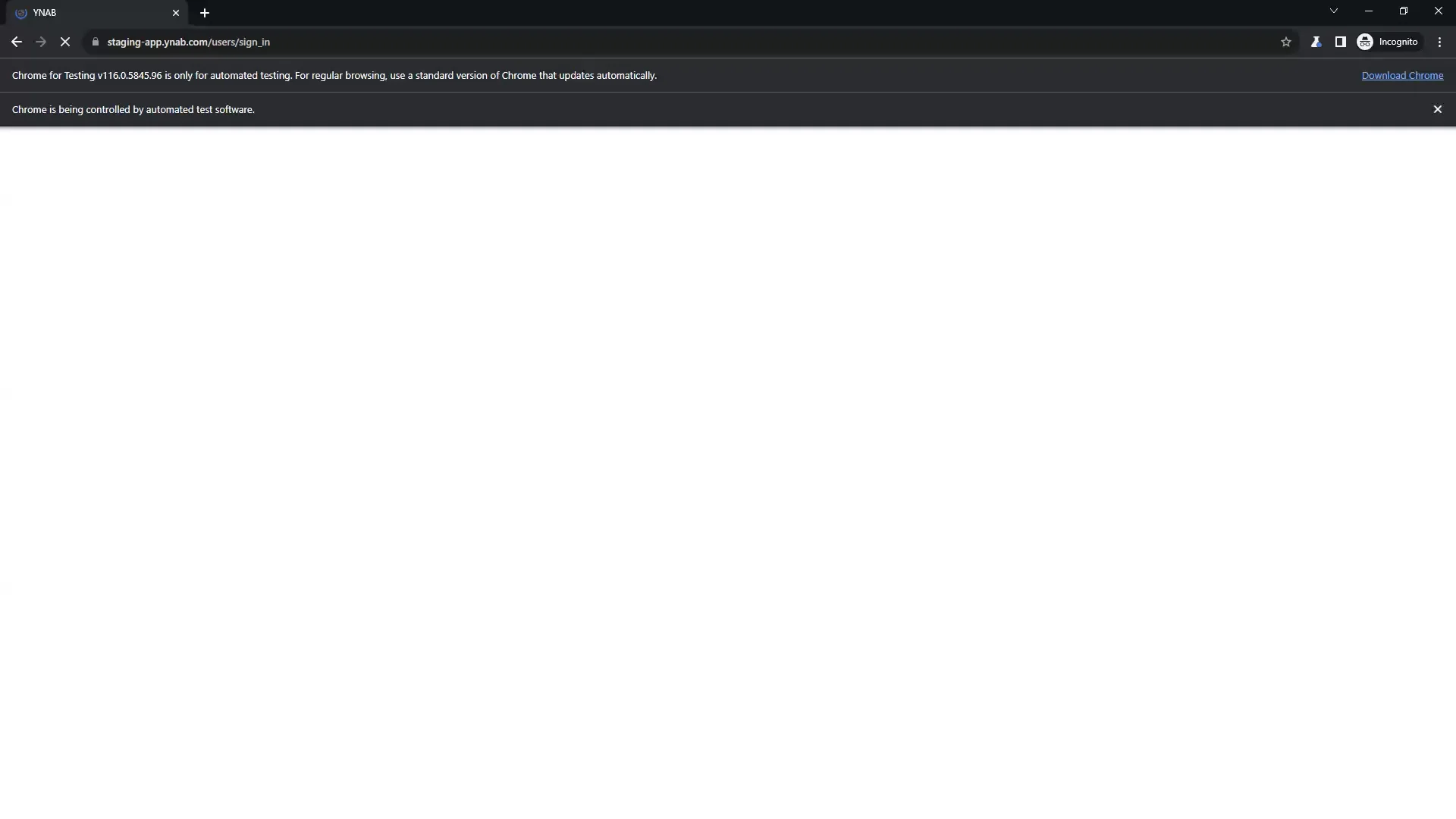The height and width of the screenshot is (819, 1456).
Task: Open a new tab with plus button
Action: [205, 13]
